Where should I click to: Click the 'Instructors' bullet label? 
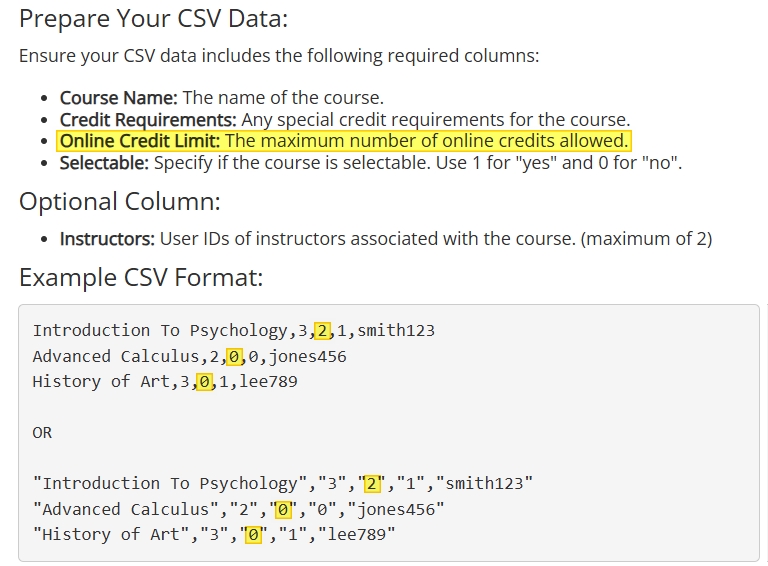click(107, 239)
